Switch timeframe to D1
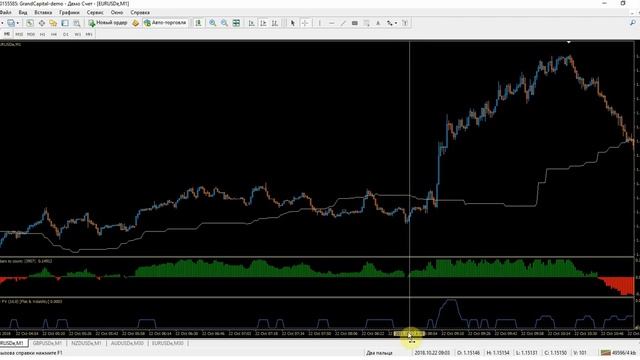 (x=66, y=34)
